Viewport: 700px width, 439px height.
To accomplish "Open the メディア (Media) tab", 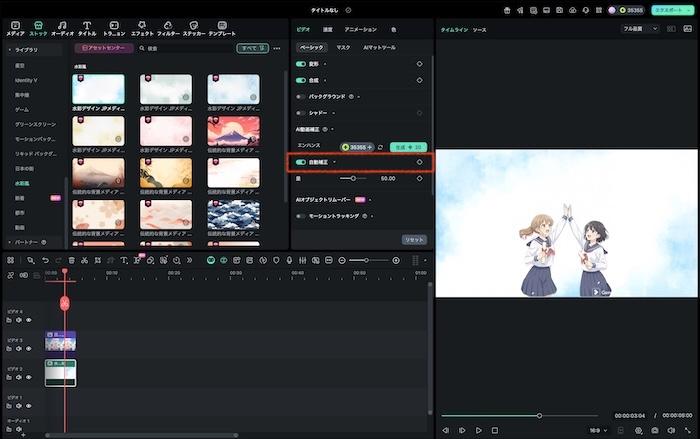I will coord(15,29).
